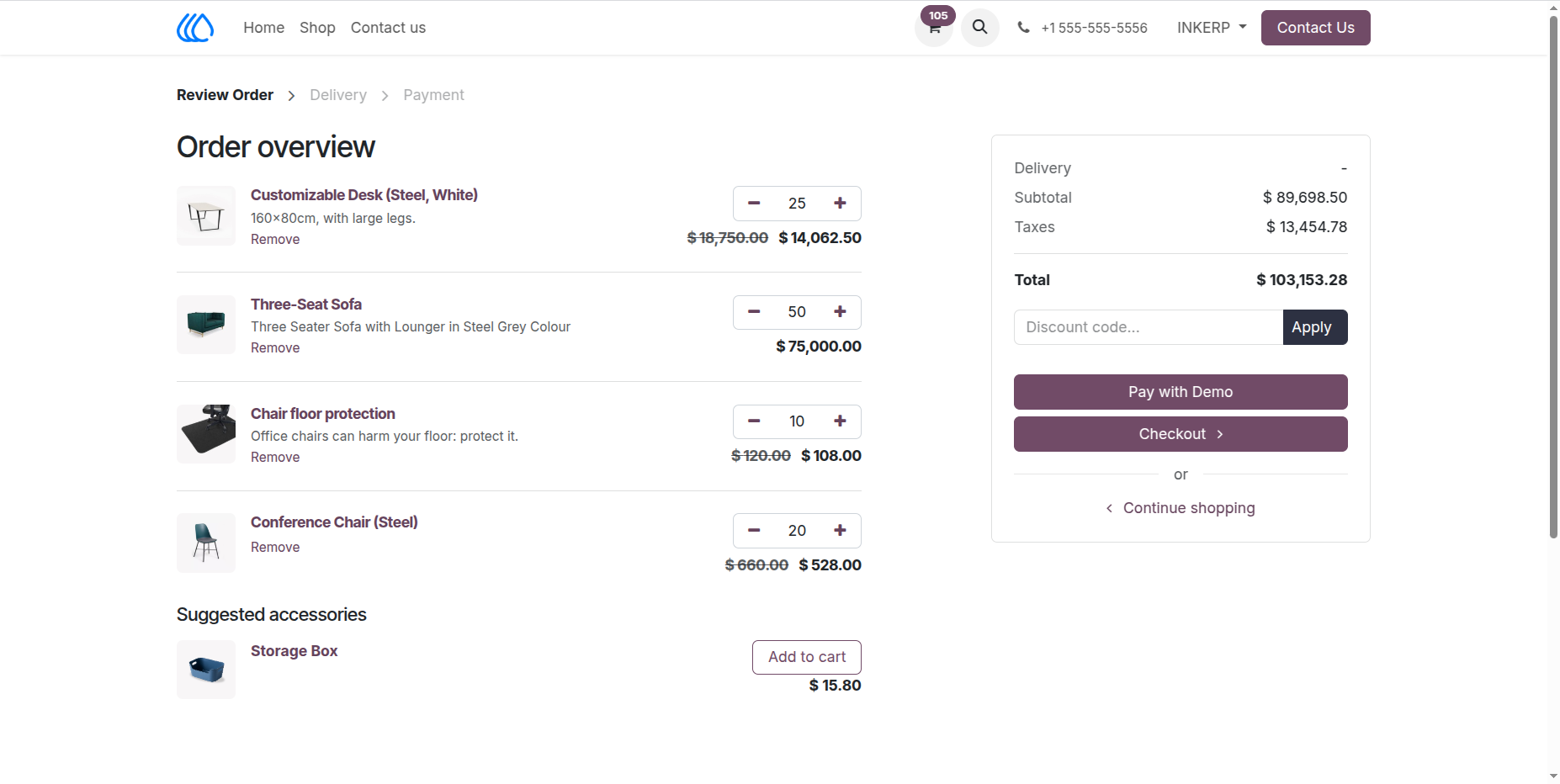
Task: Expand the INKERP user dropdown
Action: (x=1212, y=28)
